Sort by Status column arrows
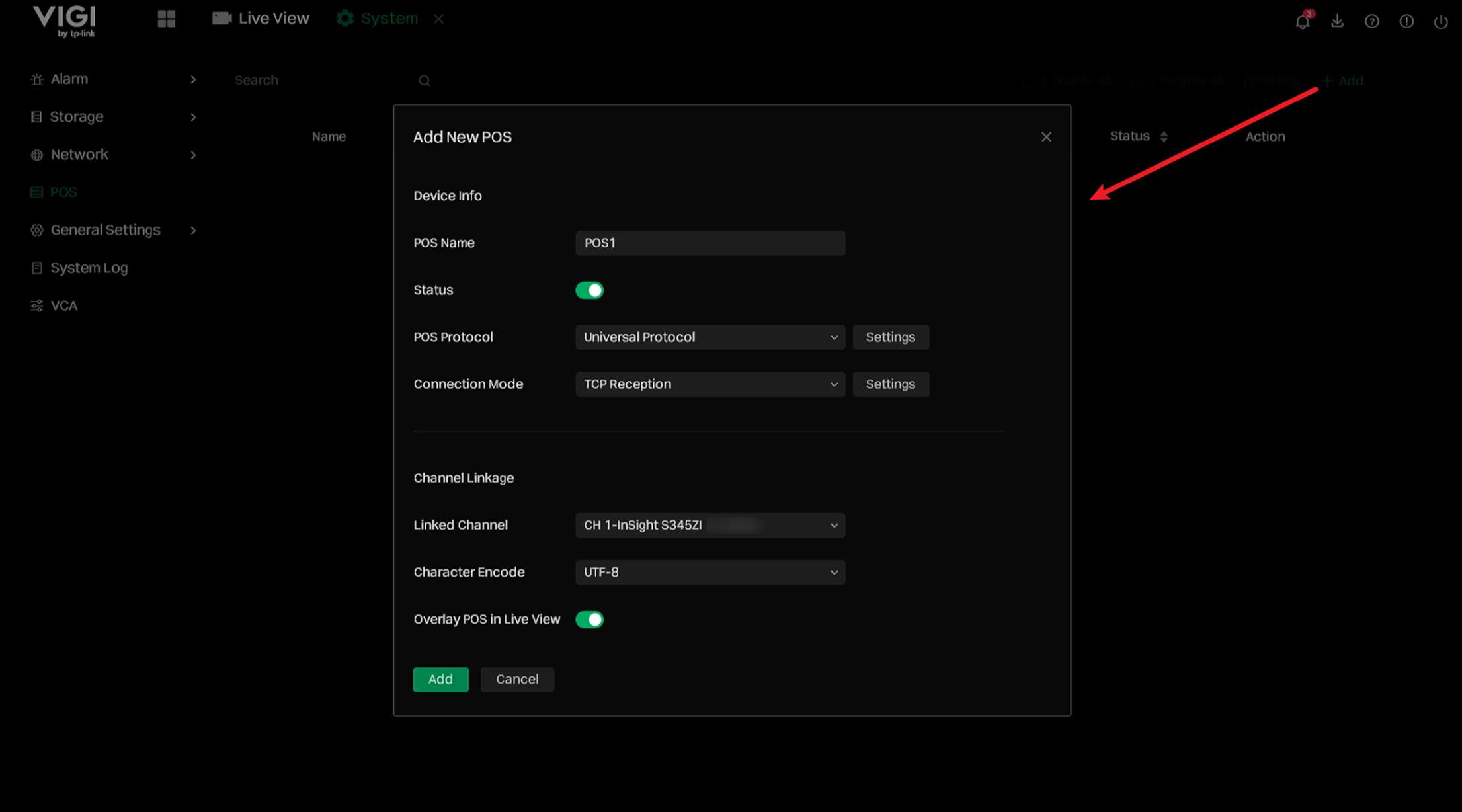This screenshot has height=812, width=1462. point(1164,136)
